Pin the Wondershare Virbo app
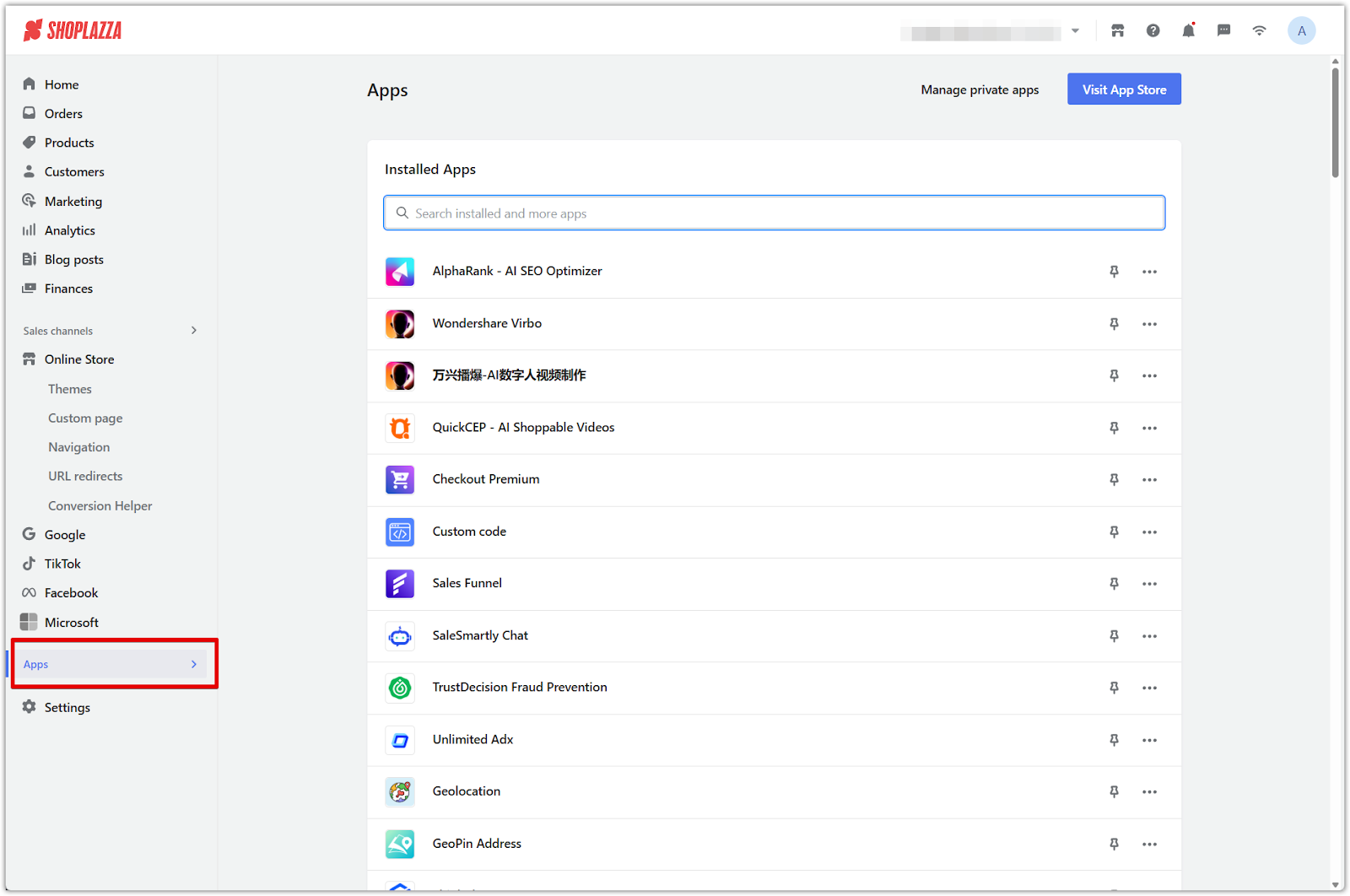1350x896 pixels. point(1114,324)
